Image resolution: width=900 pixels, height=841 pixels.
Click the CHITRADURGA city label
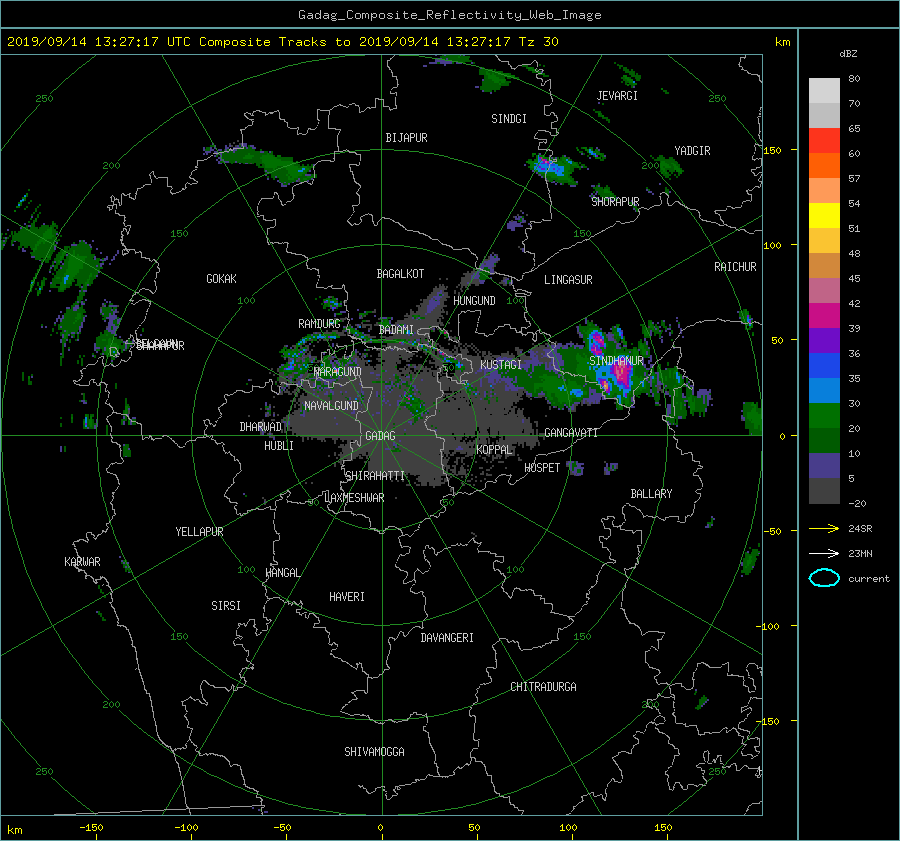point(543,687)
